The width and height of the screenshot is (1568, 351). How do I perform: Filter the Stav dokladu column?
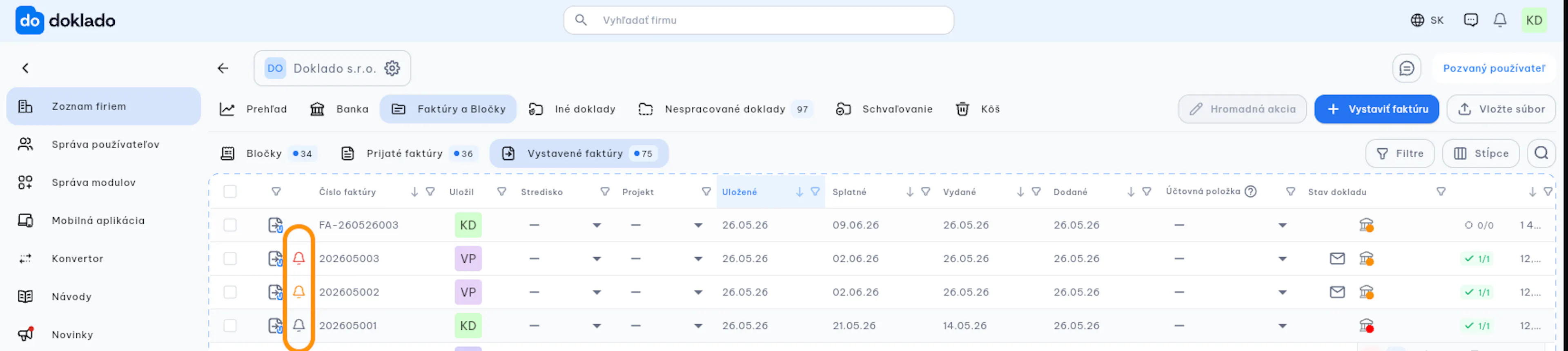coord(1441,192)
